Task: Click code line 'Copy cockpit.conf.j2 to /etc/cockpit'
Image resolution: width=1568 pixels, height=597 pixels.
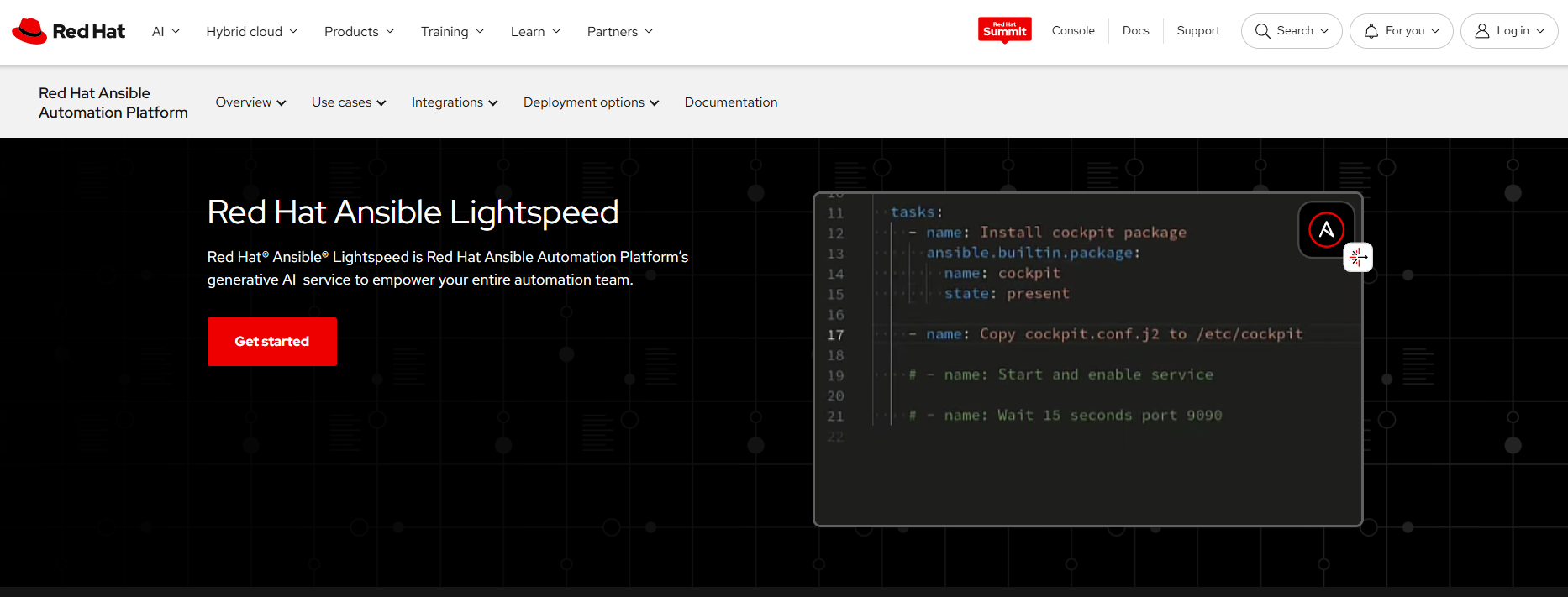Action: point(1141,334)
